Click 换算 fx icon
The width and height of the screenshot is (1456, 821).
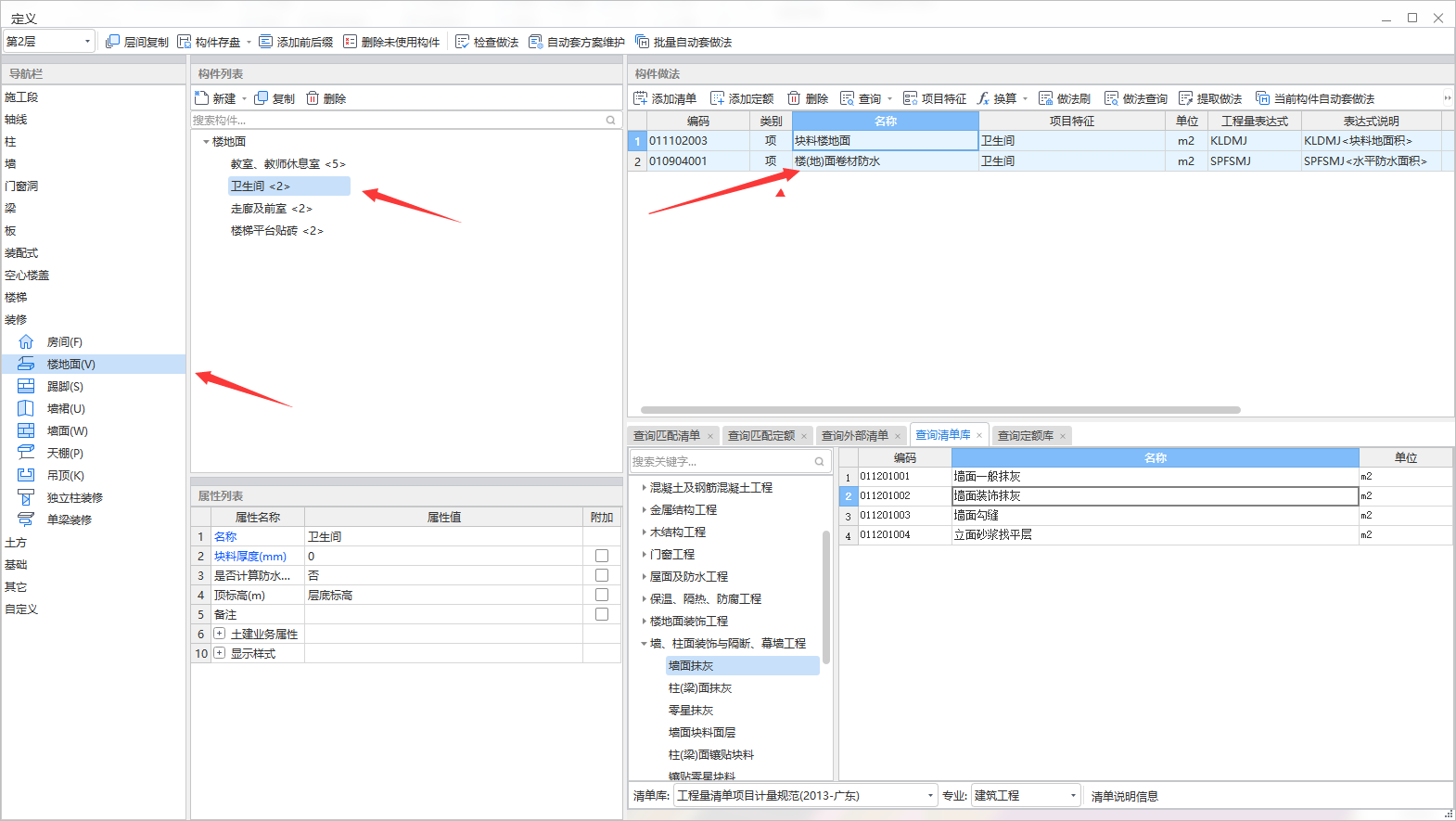pyautogui.click(x=983, y=98)
